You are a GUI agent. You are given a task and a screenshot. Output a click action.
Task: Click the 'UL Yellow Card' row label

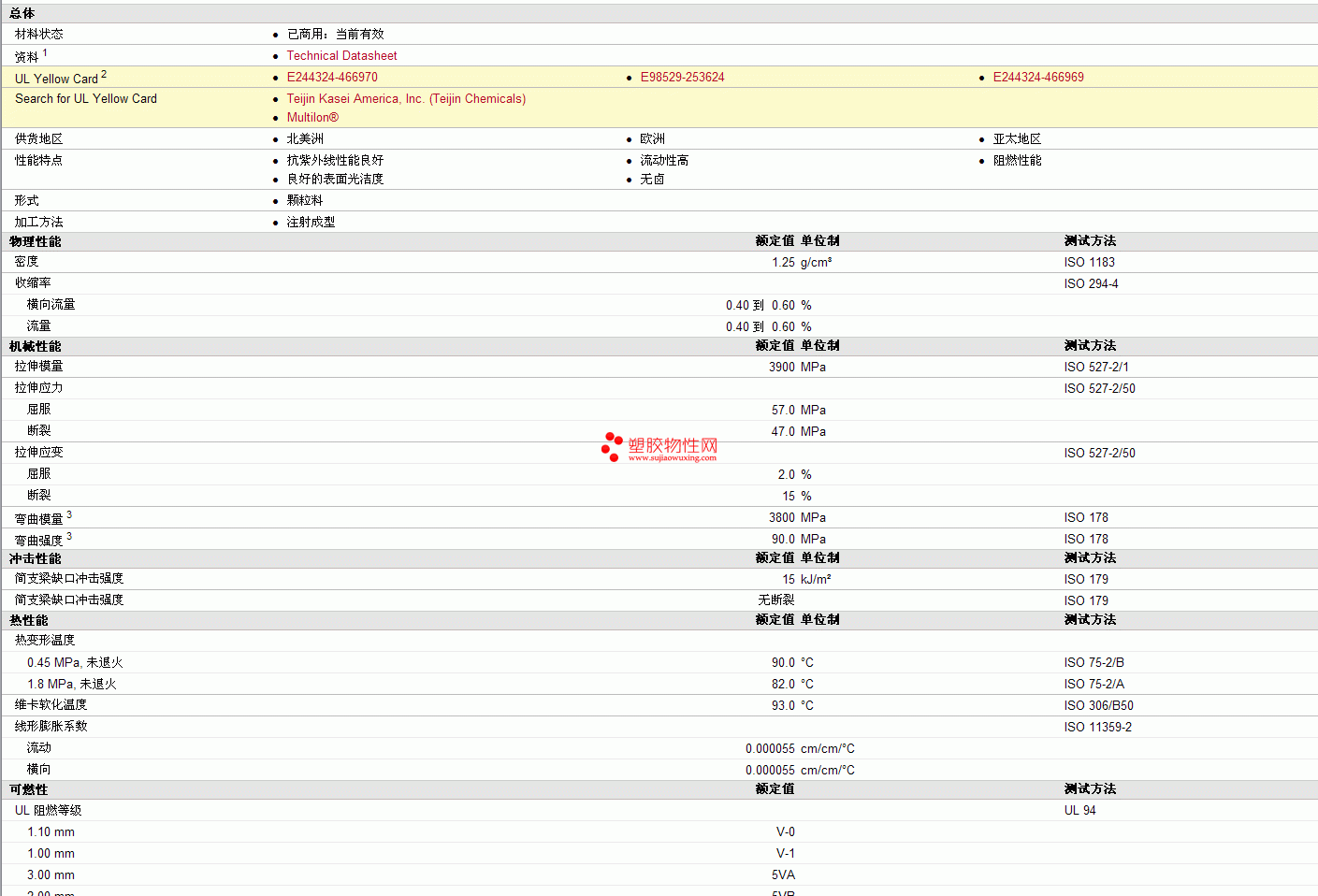56,79
